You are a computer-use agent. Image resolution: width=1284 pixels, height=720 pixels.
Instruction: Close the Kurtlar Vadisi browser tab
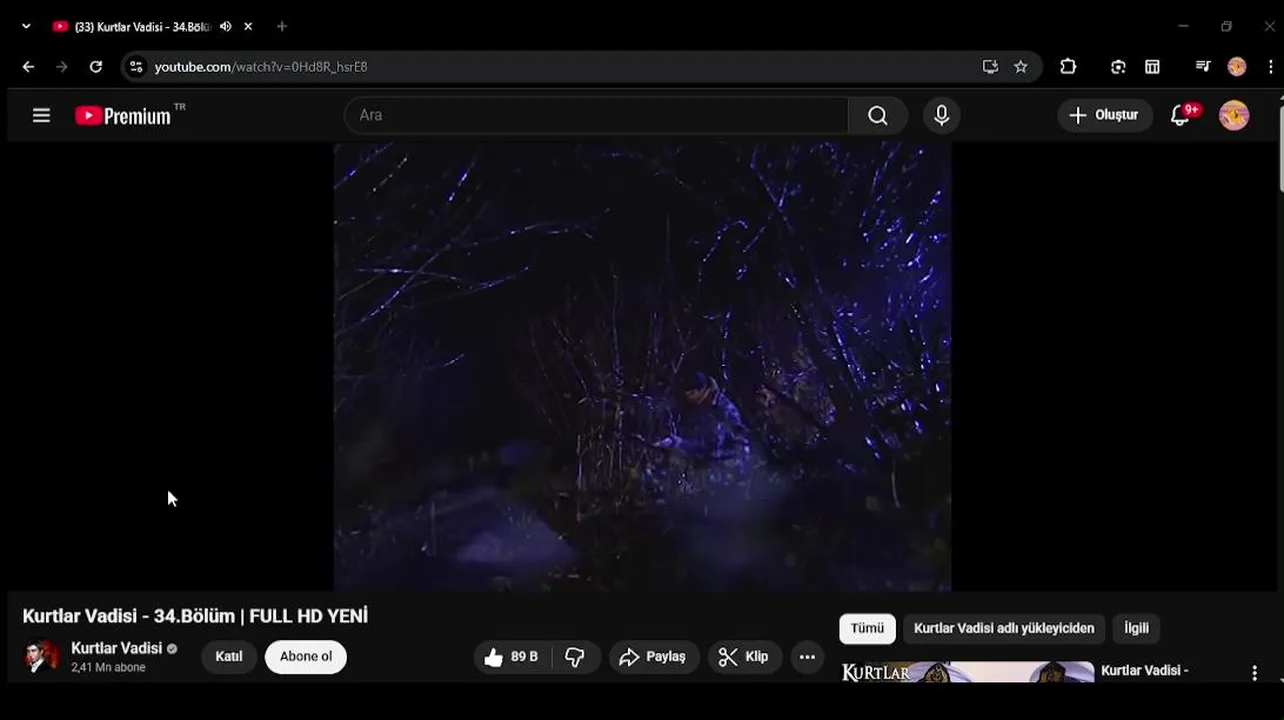pos(248,26)
